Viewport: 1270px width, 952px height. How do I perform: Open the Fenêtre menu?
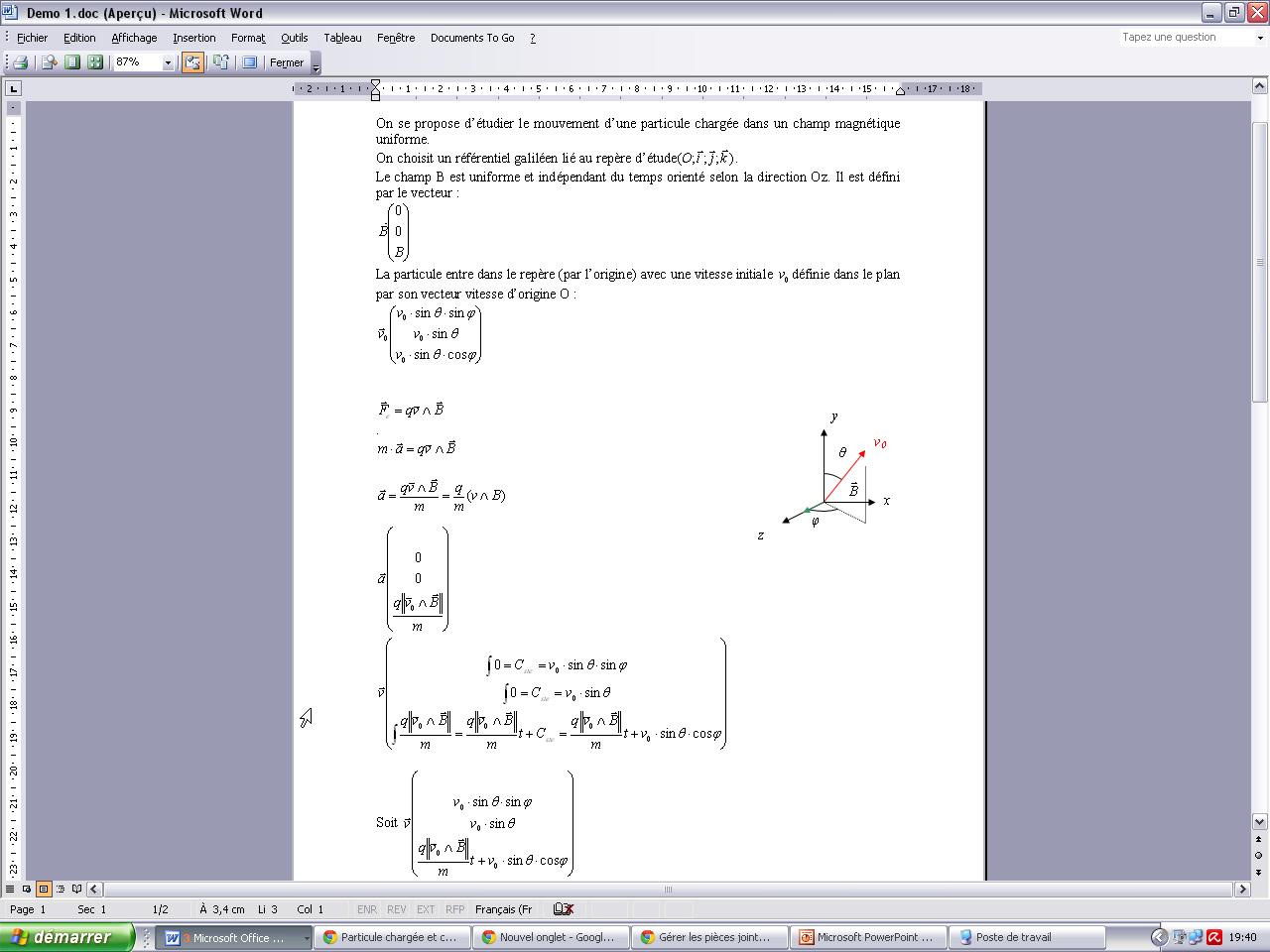click(396, 38)
